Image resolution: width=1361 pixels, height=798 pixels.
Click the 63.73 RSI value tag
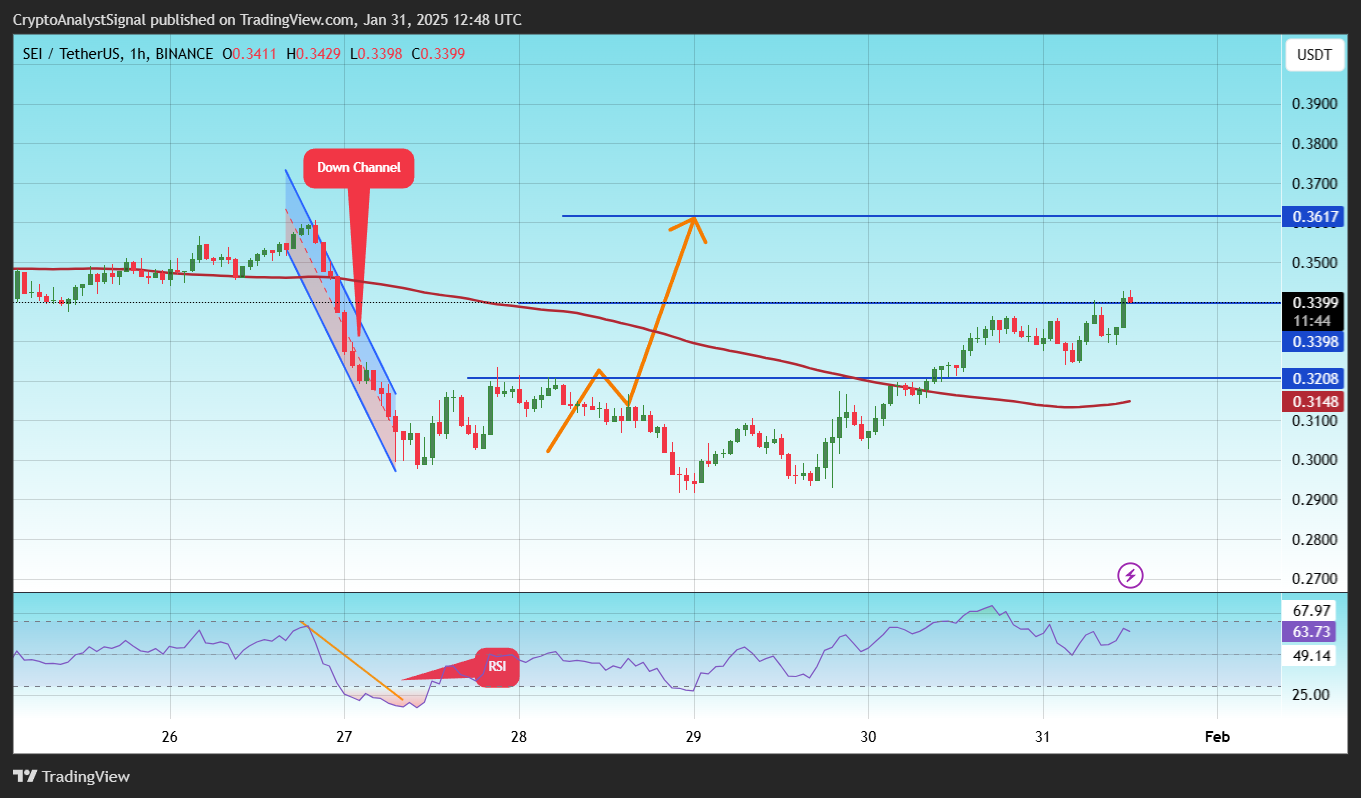[1311, 632]
